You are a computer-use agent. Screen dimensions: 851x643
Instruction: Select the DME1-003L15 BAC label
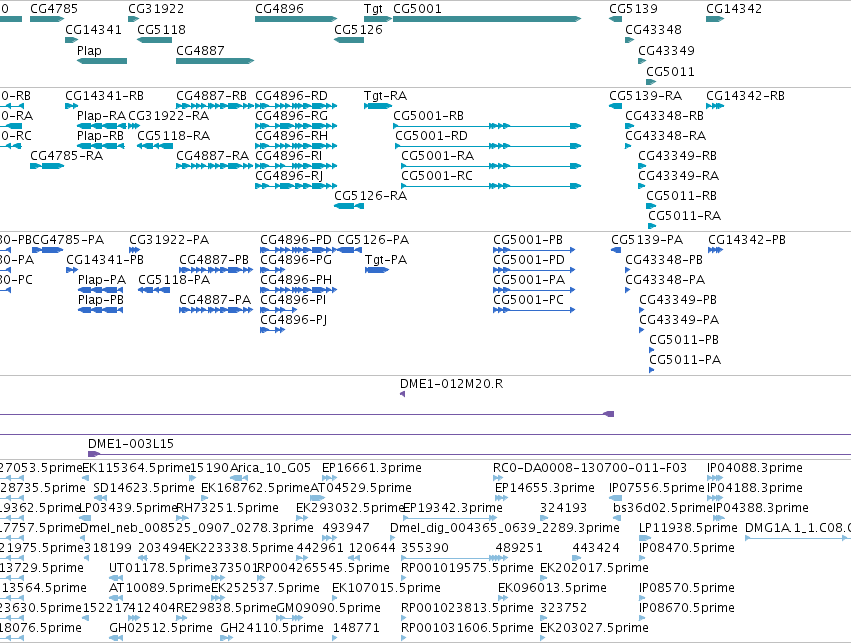(x=131, y=444)
